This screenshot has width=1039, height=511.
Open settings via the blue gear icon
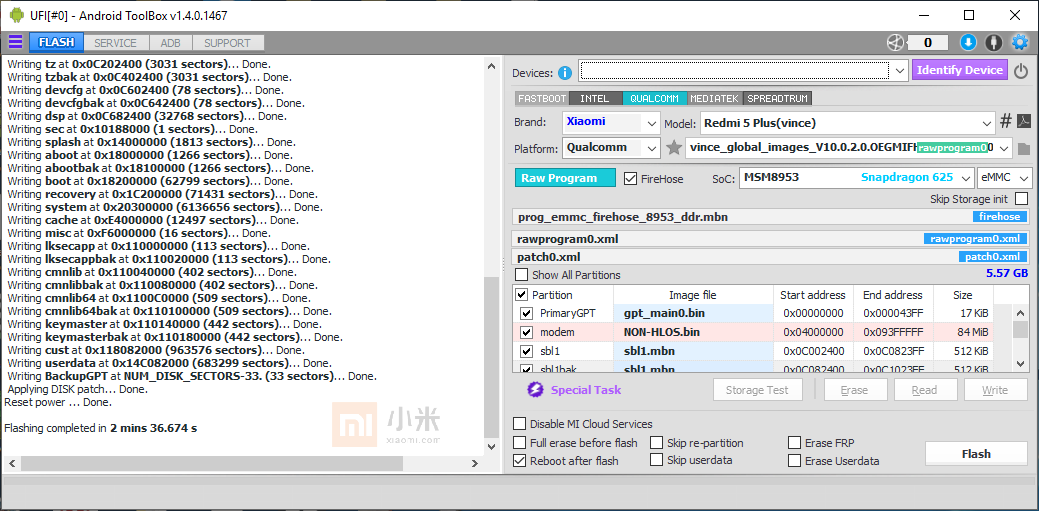1019,42
